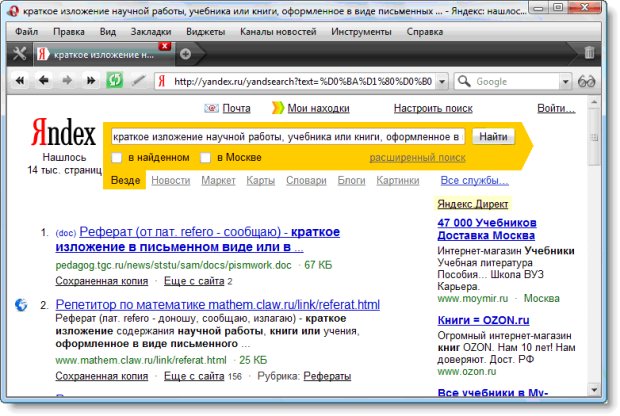Open the Инструменты menu
Viewport: 620px width, 416px height.
tap(361, 32)
